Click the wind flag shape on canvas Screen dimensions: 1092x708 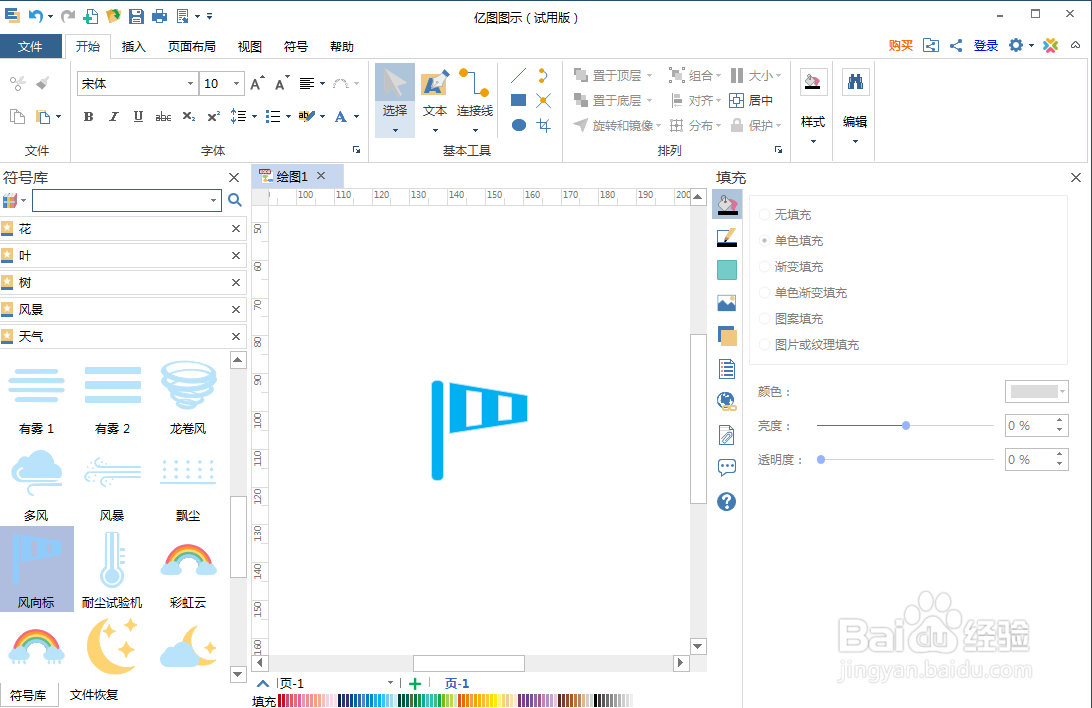(479, 430)
